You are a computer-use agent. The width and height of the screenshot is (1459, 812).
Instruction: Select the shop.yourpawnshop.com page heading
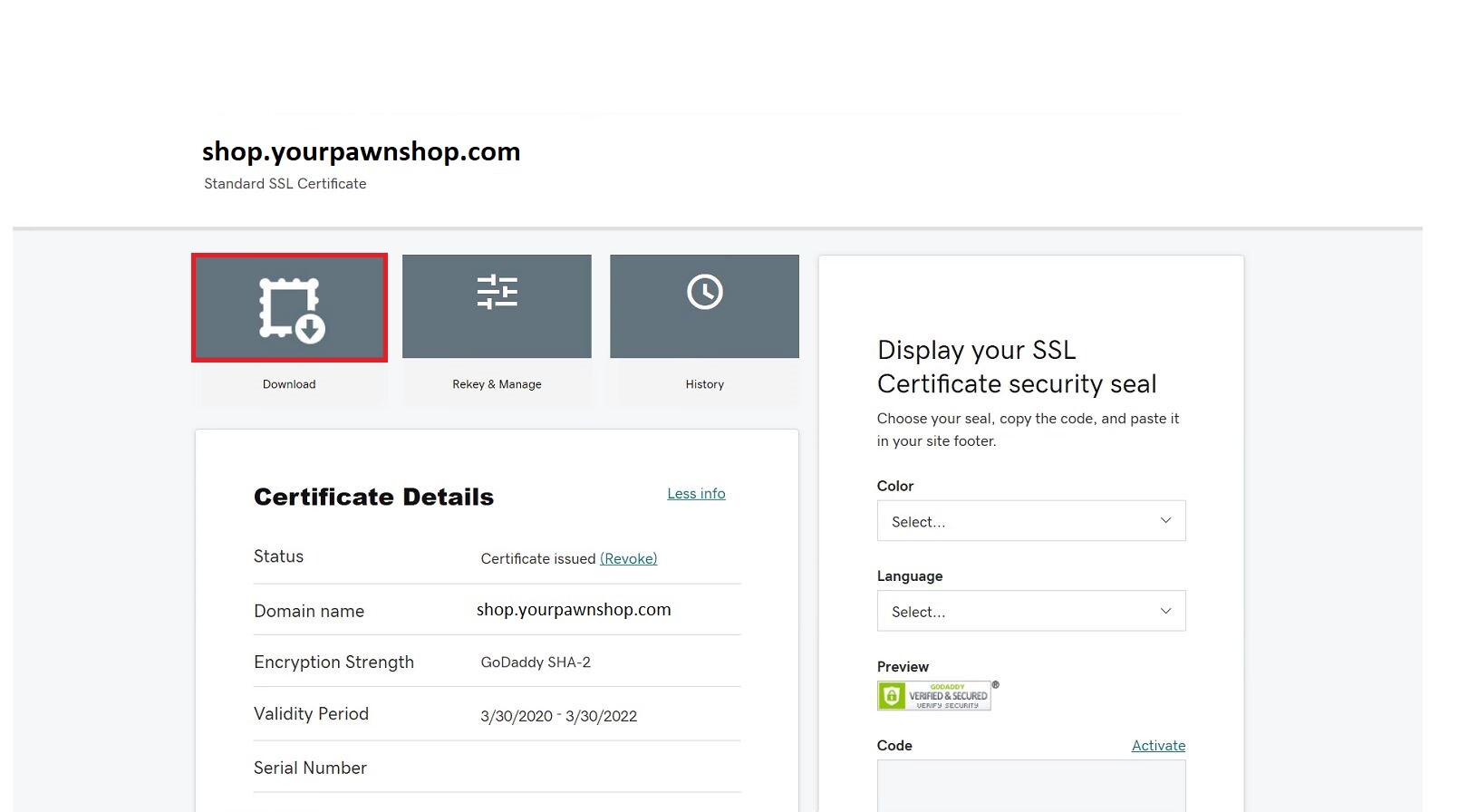pos(362,151)
